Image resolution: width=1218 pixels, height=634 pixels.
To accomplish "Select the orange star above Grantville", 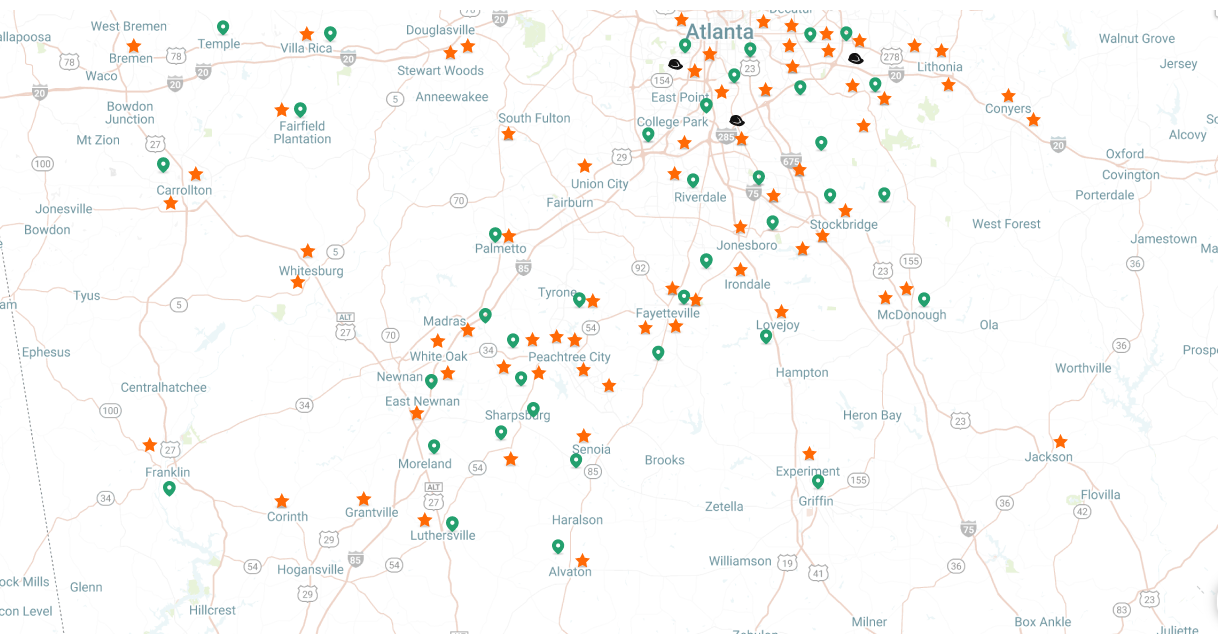I will (x=364, y=499).
